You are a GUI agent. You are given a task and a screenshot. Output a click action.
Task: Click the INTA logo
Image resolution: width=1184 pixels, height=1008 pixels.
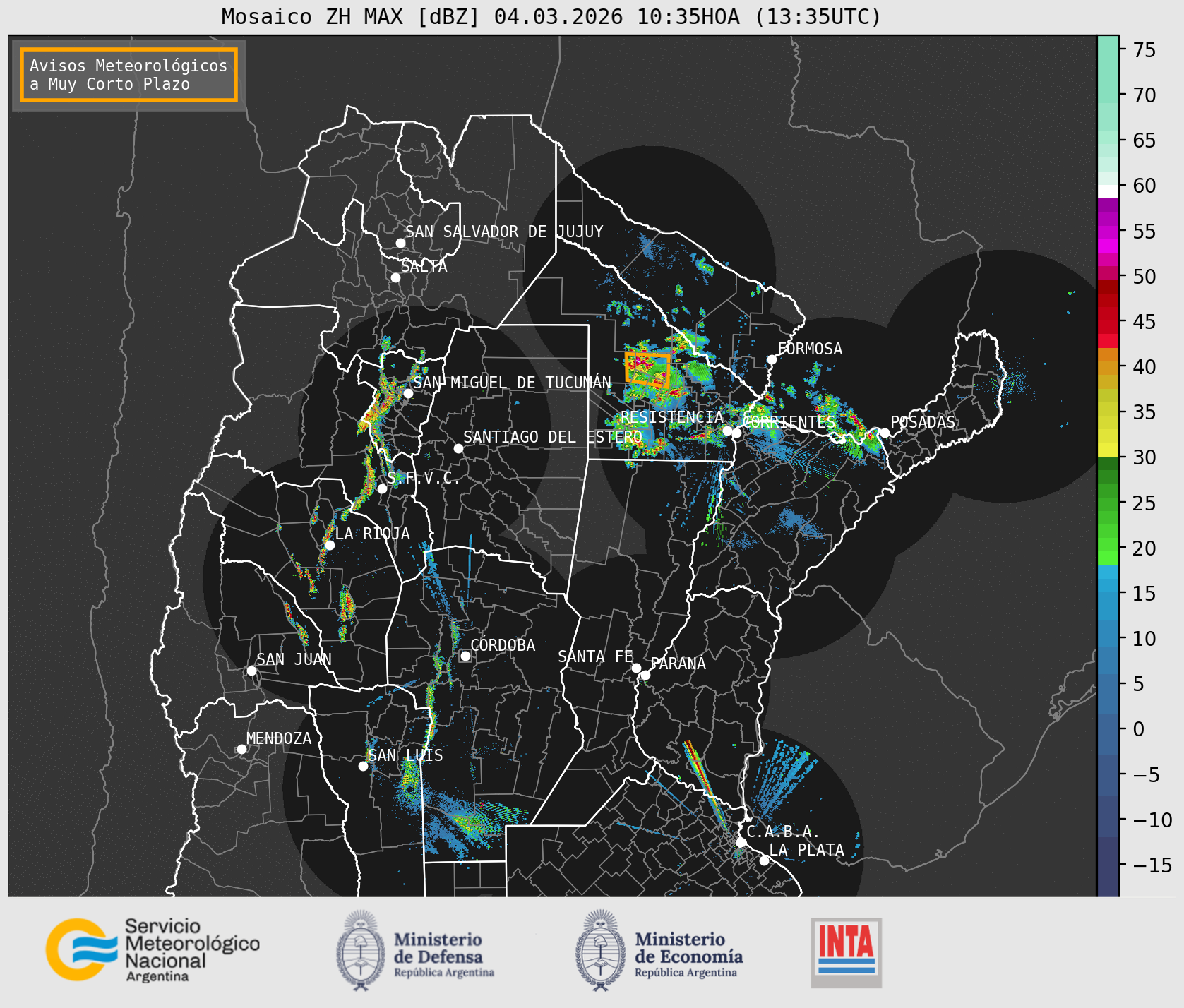[x=847, y=952]
